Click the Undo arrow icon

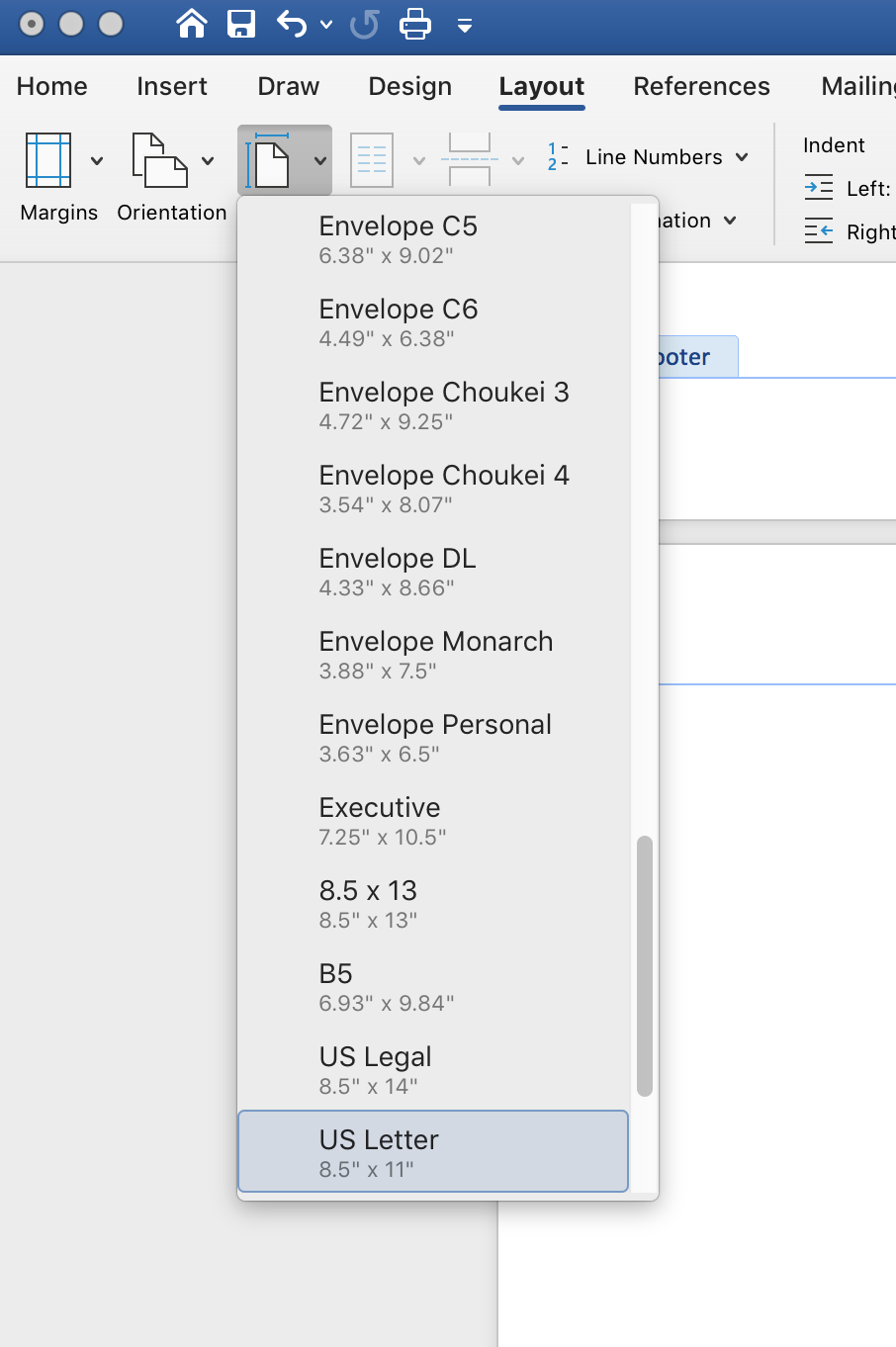click(x=292, y=23)
